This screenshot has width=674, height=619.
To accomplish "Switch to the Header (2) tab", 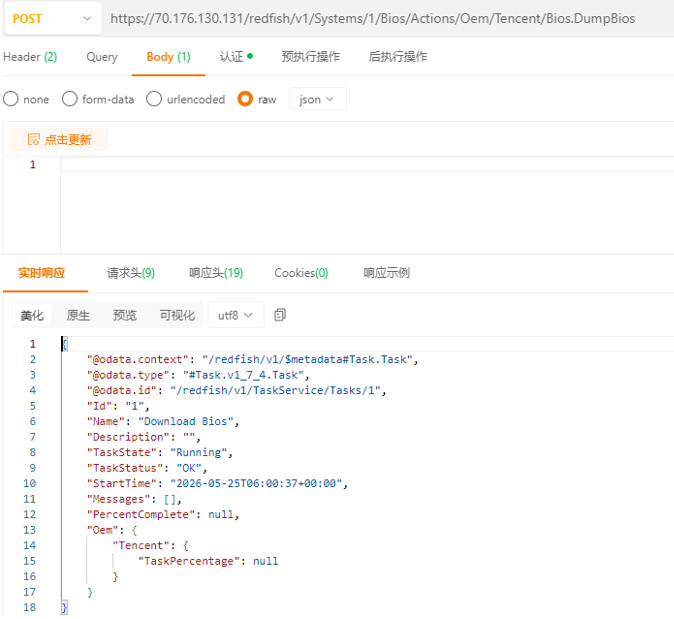I will [x=30, y=57].
